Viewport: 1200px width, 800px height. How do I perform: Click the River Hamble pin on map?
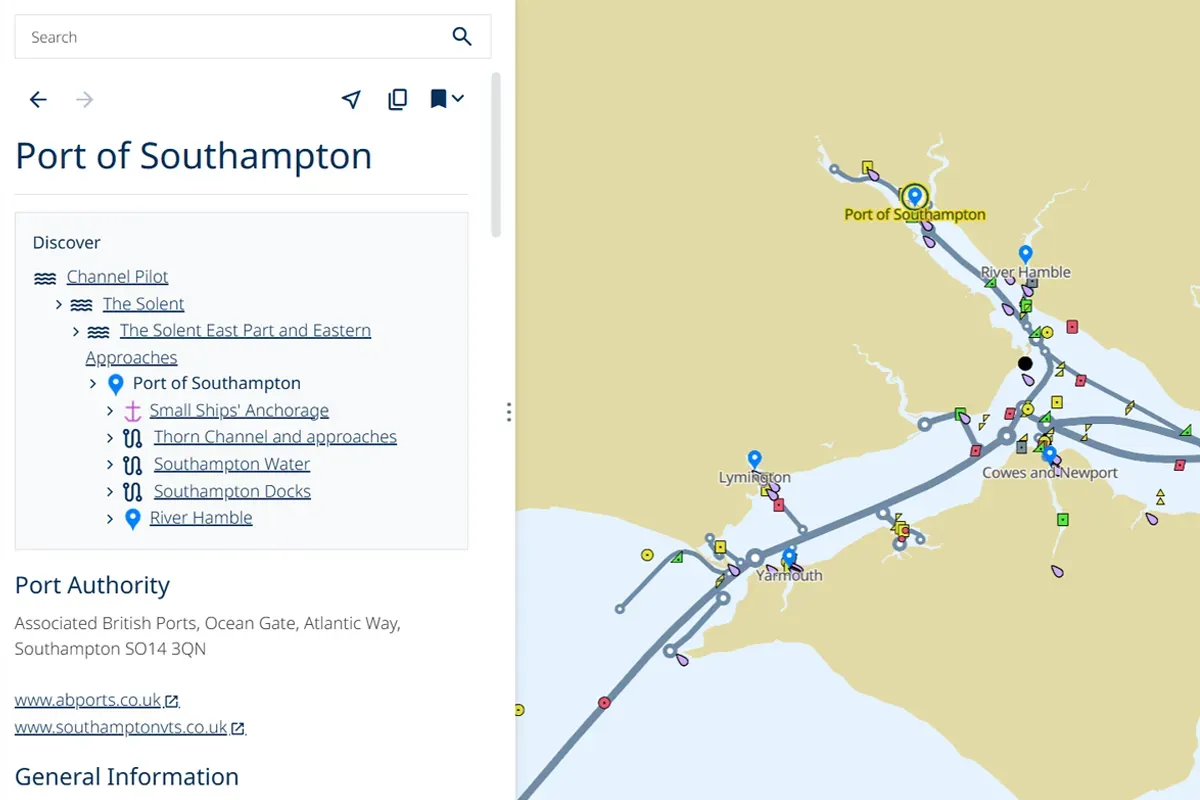point(1025,254)
